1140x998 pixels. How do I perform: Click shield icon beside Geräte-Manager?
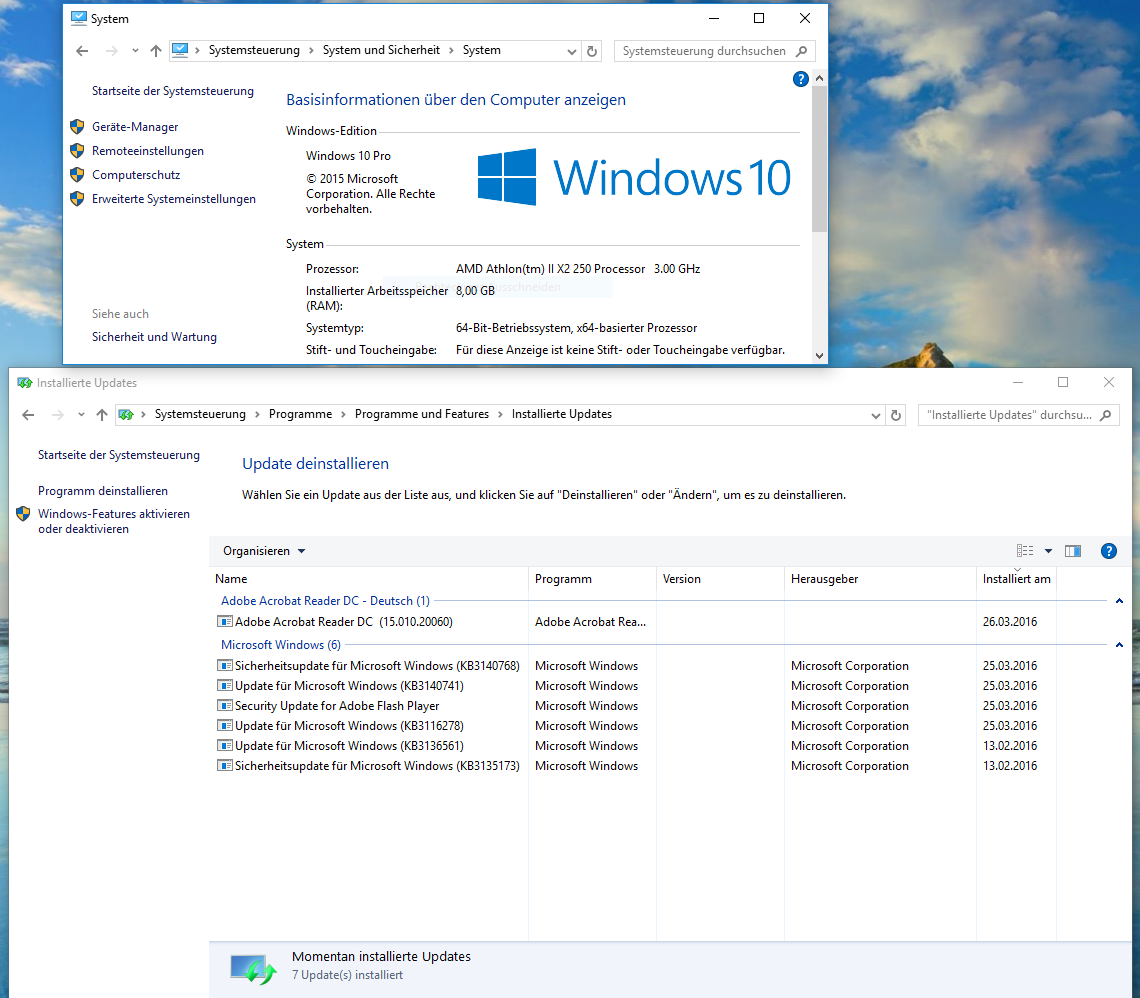(77, 127)
